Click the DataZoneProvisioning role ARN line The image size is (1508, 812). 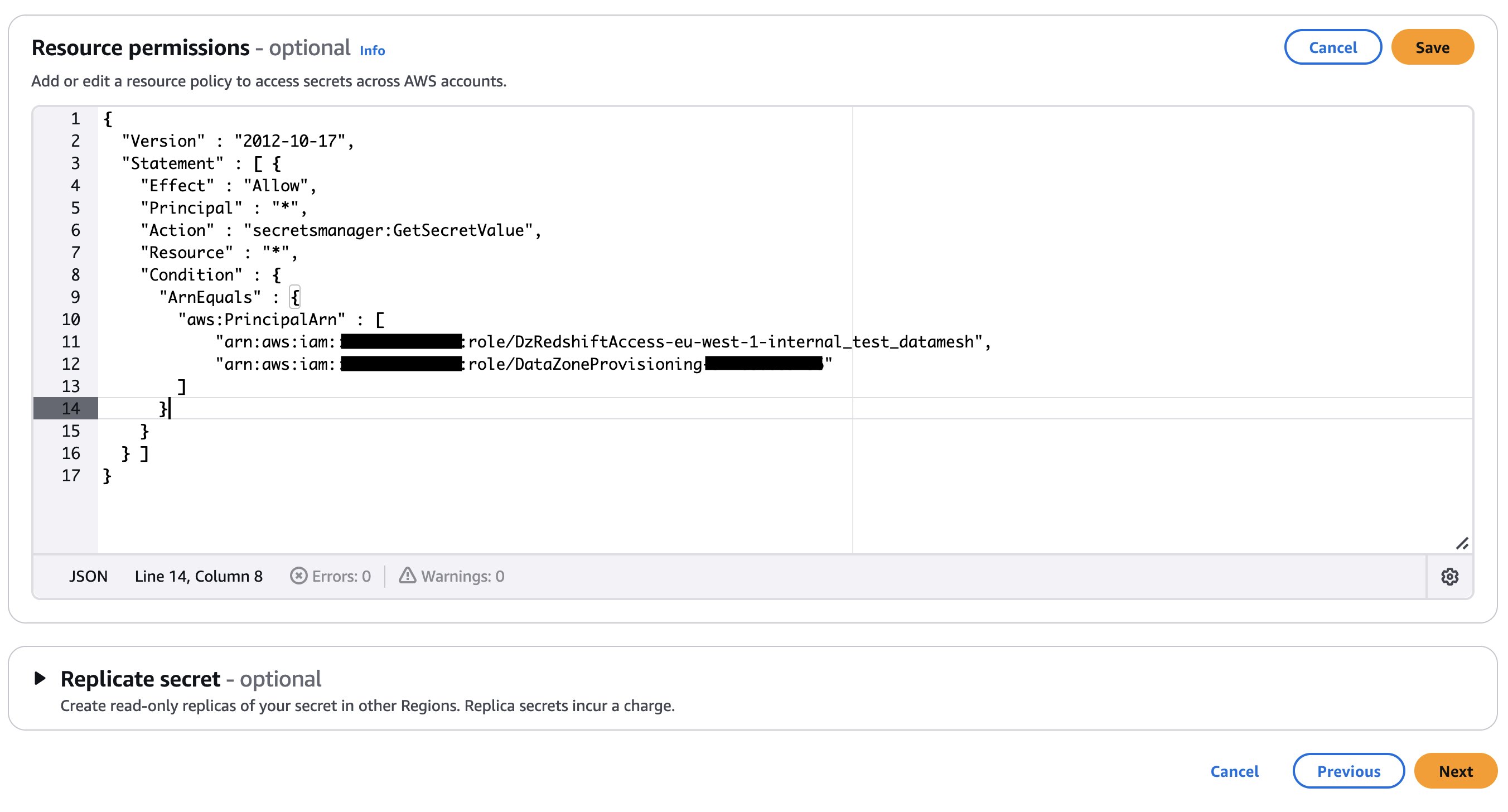click(586, 364)
